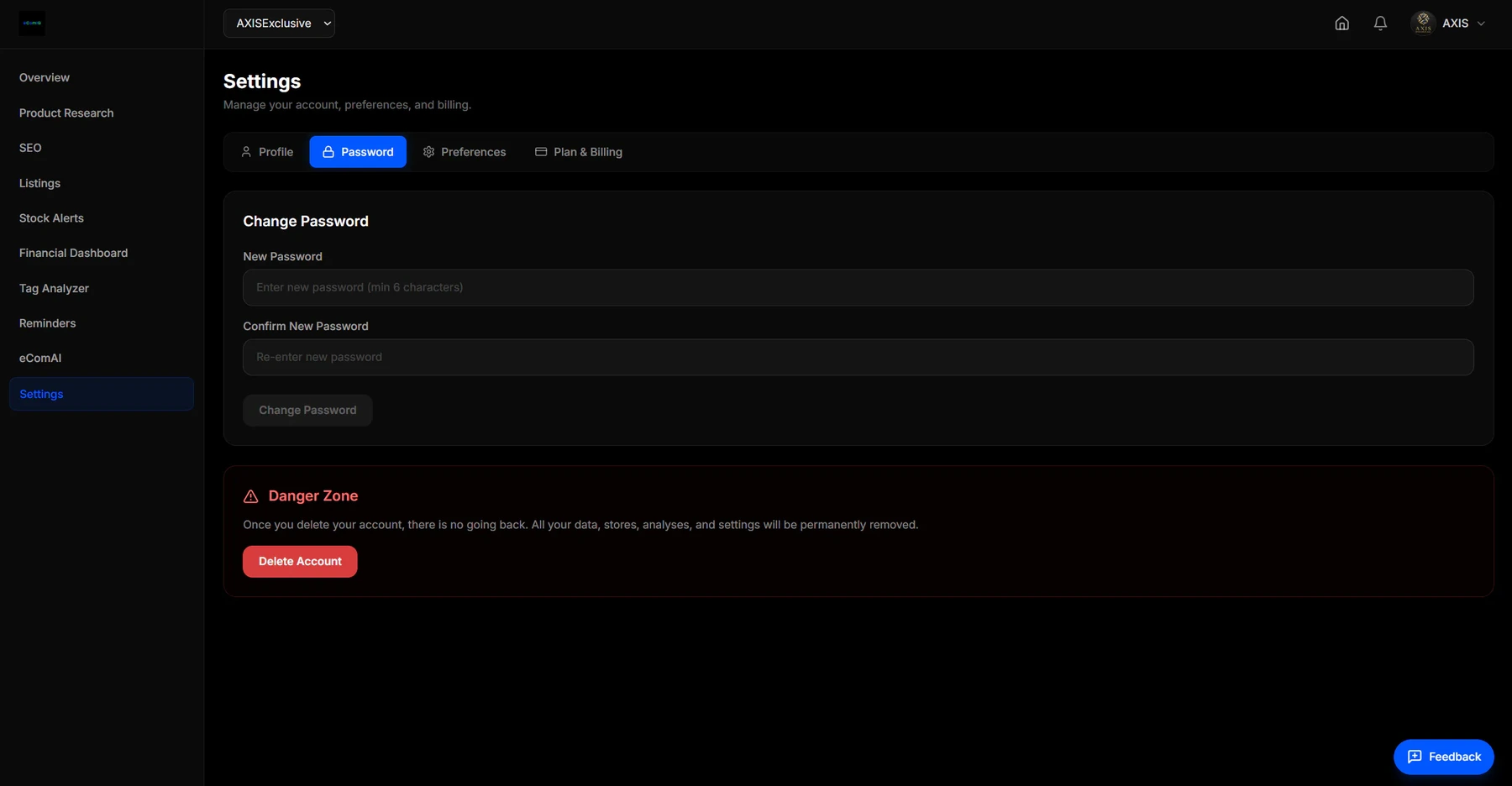The width and height of the screenshot is (1512, 786).
Task: Click the Change Password button
Action: [x=307, y=411]
